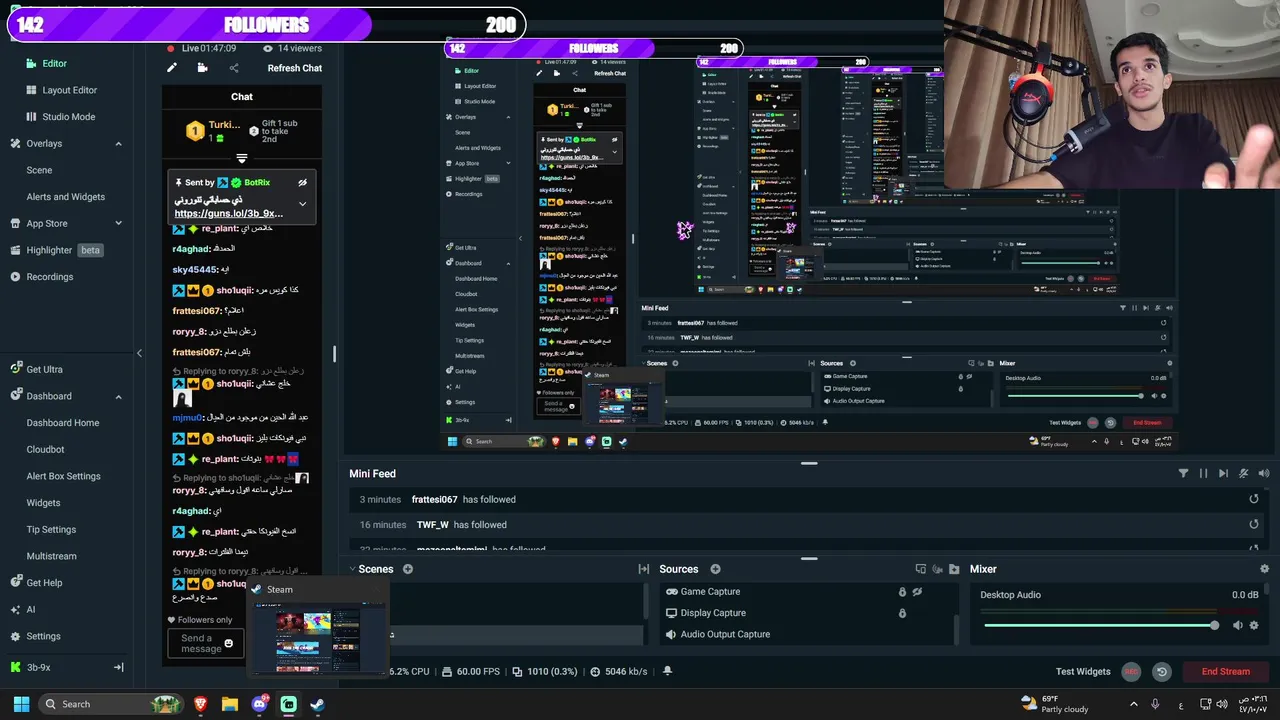1280x720 pixels.
Task: Adjust Desktop Audio volume slider
Action: 1100,625
